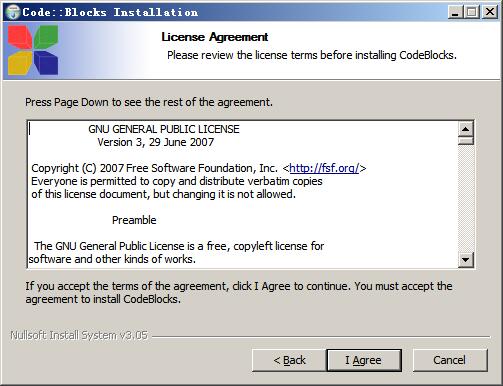The image size is (503, 386).
Task: Go back with the Back button
Action: click(289, 360)
